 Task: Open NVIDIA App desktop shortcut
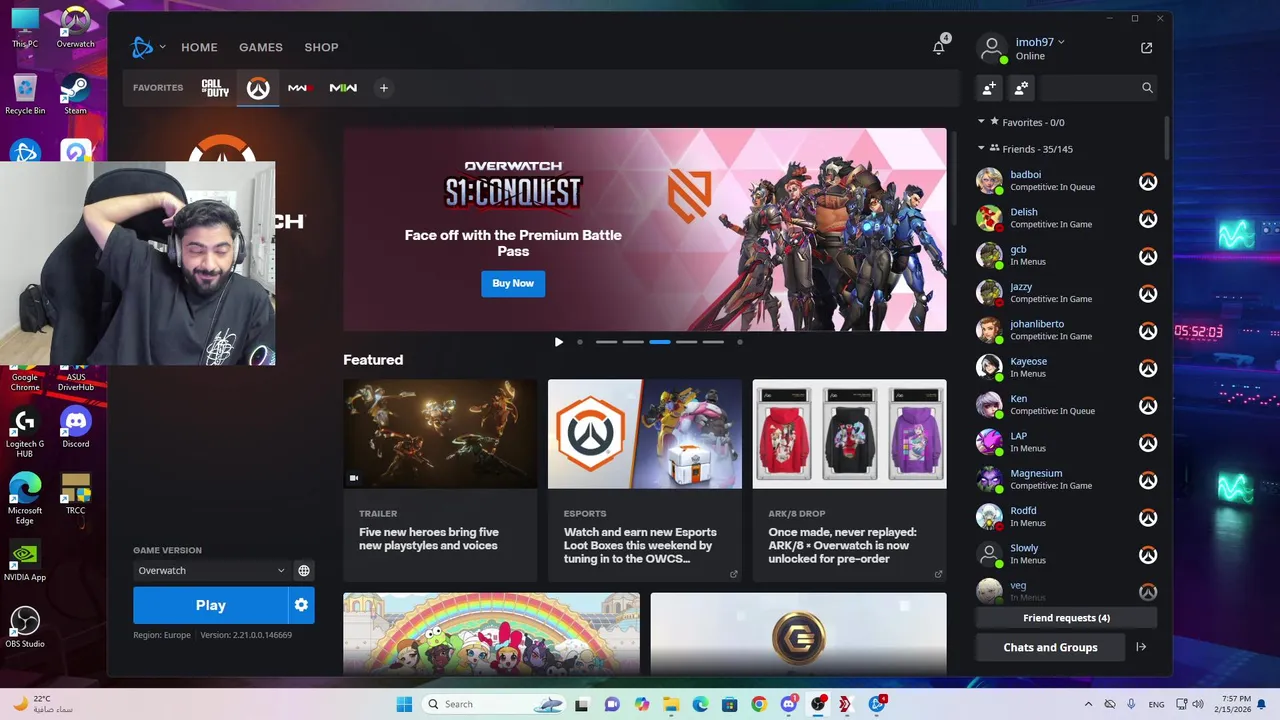pos(25,561)
